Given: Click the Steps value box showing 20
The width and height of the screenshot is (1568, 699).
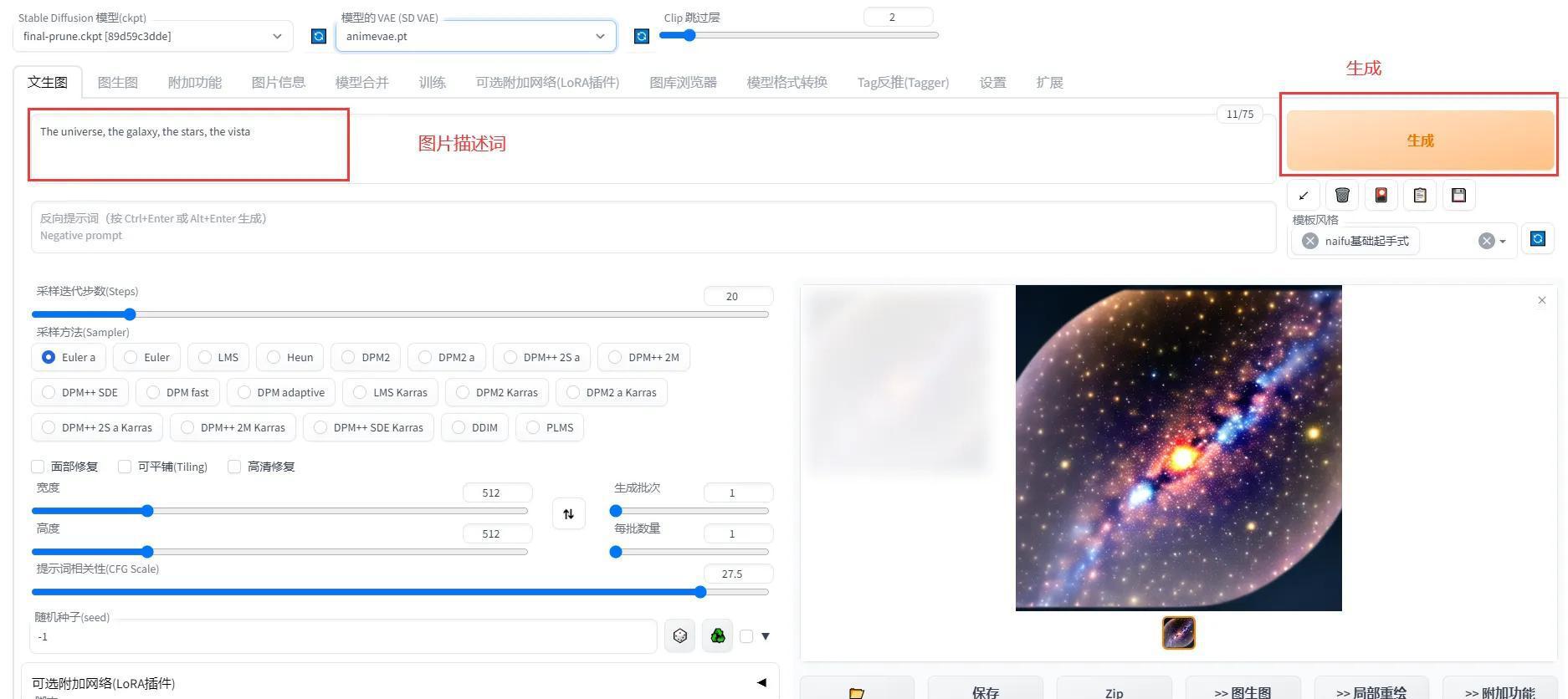Looking at the screenshot, I should 738,296.
